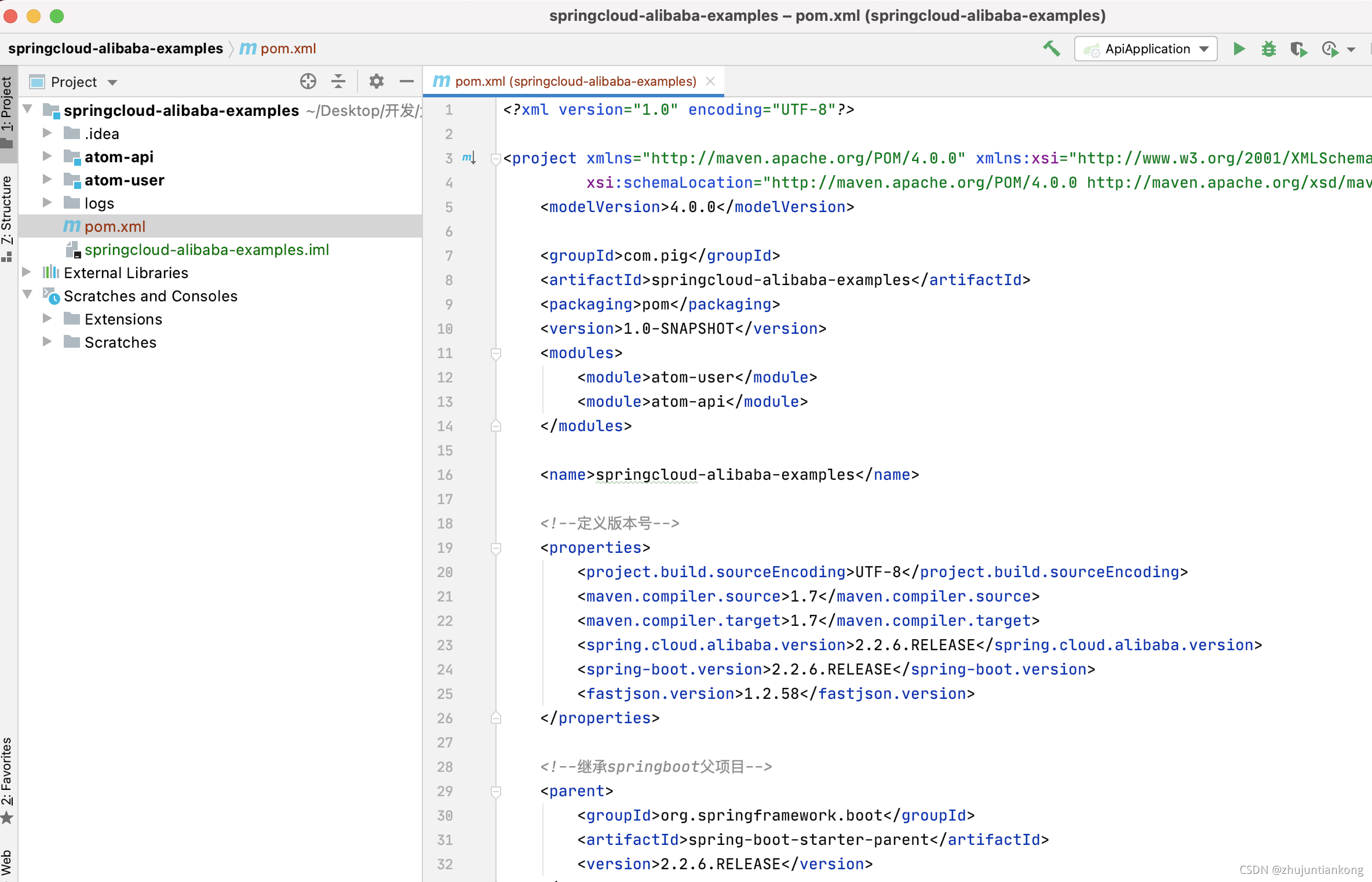Select the logs folder row
This screenshot has width=1372, height=882.
[220, 203]
